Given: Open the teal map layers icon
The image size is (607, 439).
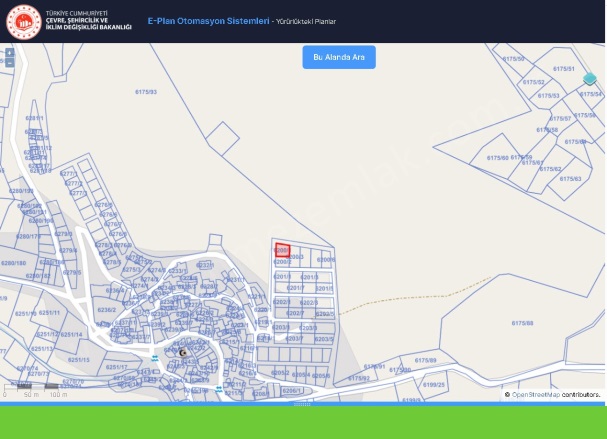Looking at the screenshot, I should tap(590, 80).
